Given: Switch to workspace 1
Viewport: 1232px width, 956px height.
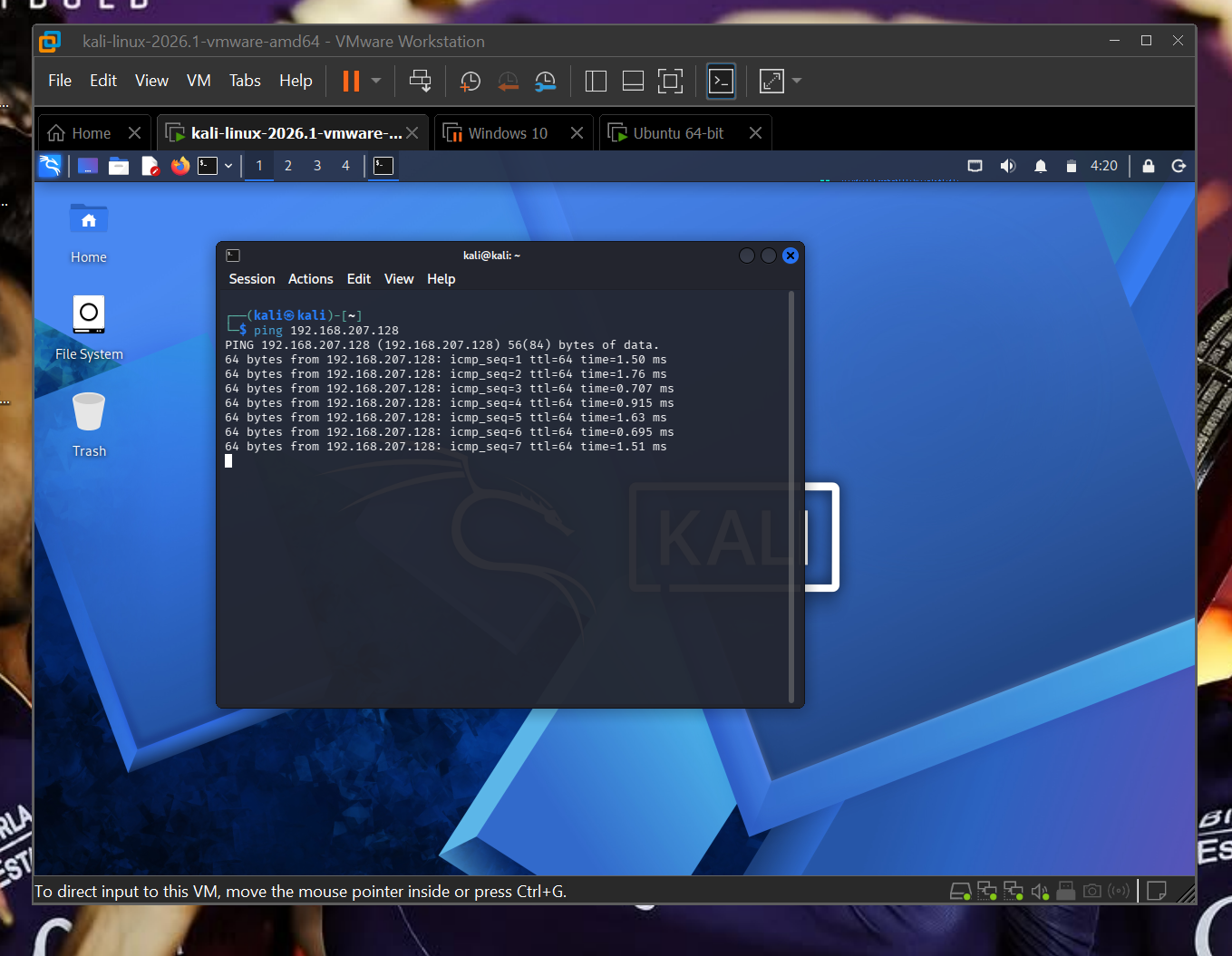Looking at the screenshot, I should pyautogui.click(x=259, y=166).
